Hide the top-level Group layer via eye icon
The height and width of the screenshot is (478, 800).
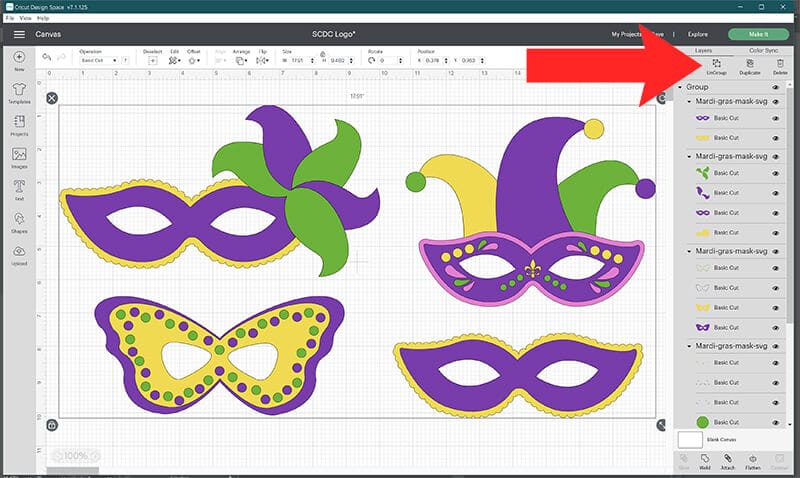point(775,88)
